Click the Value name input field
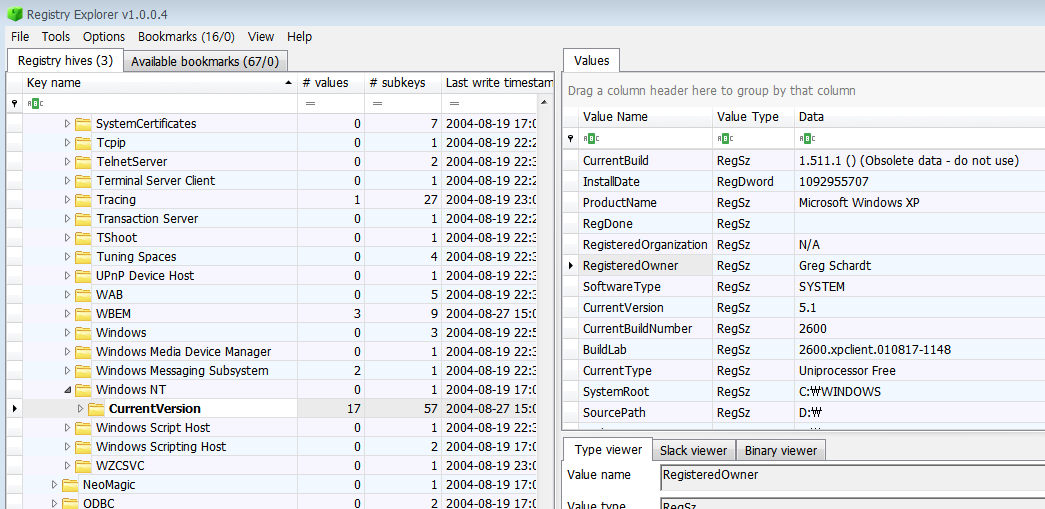Screen dimensions: 1045x509 [852, 476]
